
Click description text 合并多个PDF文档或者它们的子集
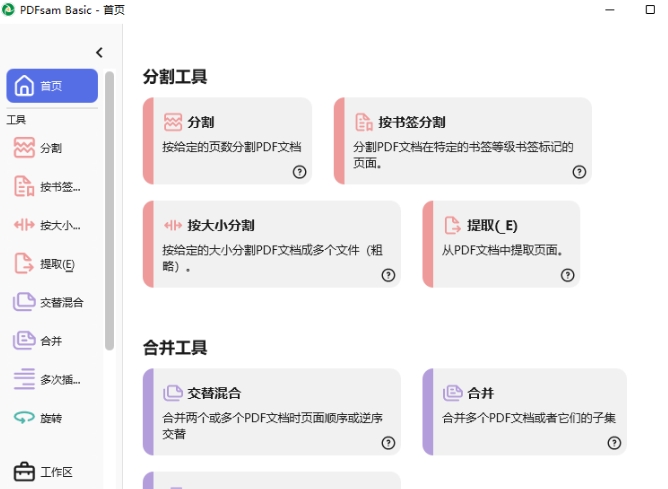pos(529,418)
